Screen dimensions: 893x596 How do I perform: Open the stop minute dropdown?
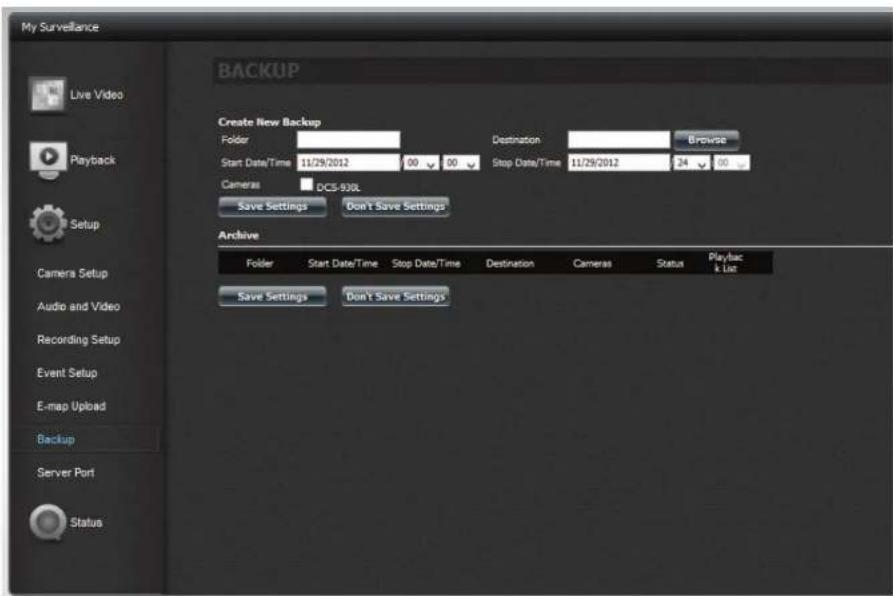[731, 163]
